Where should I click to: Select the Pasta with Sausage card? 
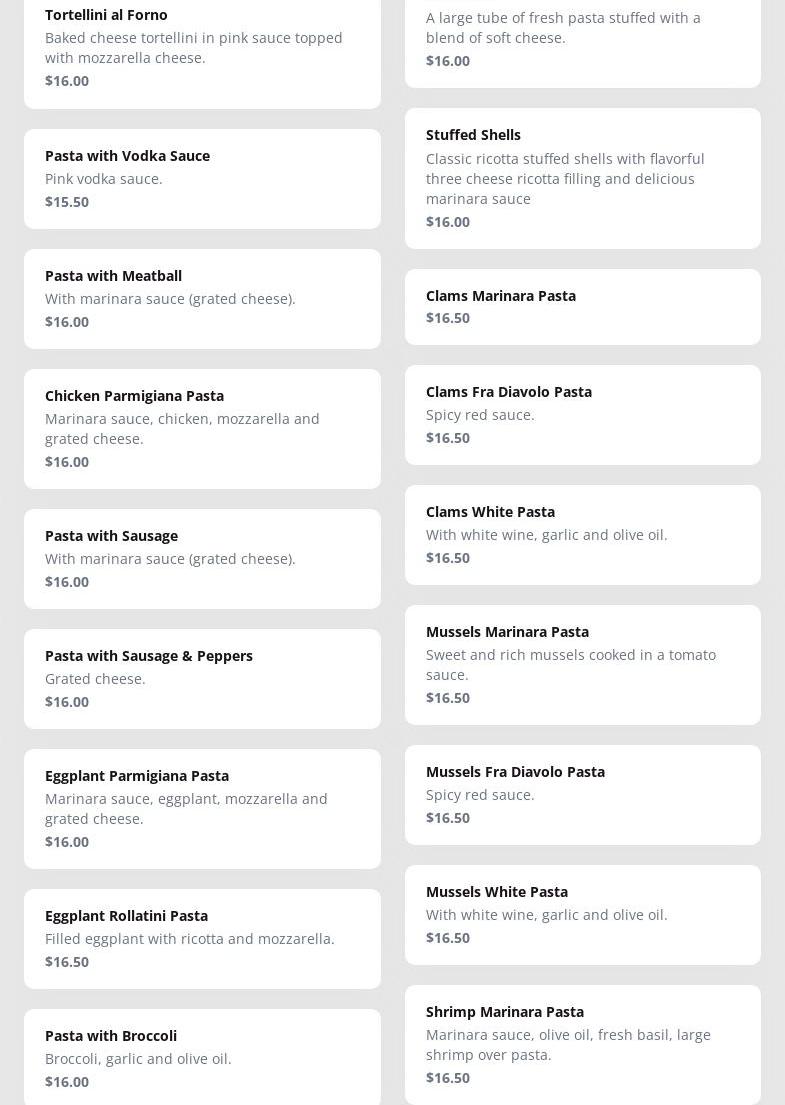[202, 558]
